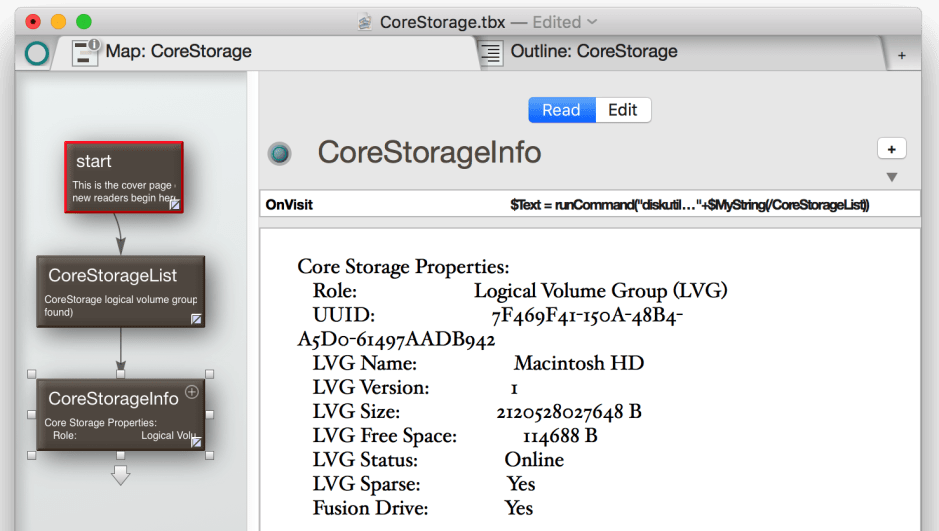Click the teal circle icon left of tabs

tap(36, 53)
